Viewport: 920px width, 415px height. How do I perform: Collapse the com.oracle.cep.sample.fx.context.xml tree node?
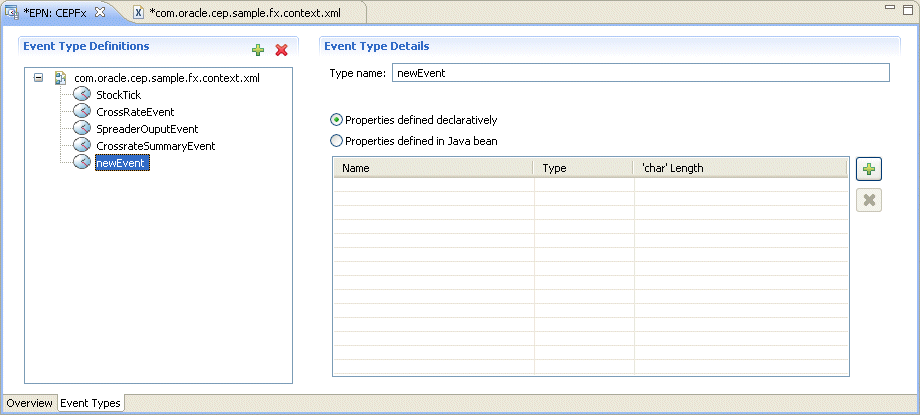[39, 77]
